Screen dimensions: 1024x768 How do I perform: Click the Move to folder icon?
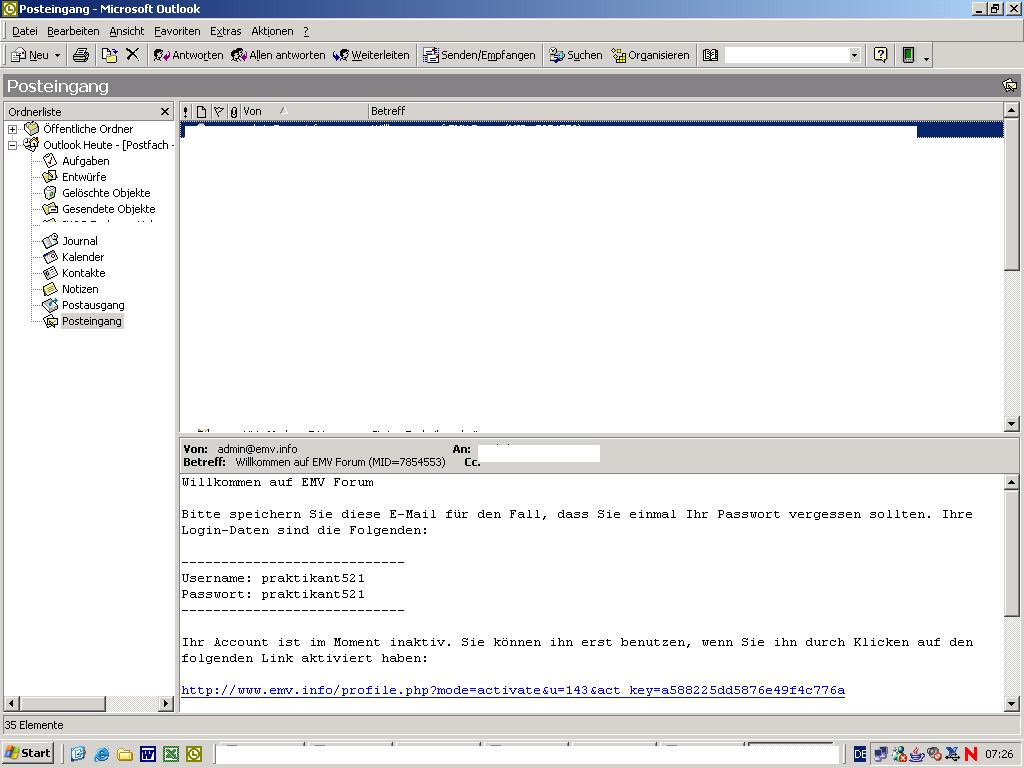[x=110, y=56]
